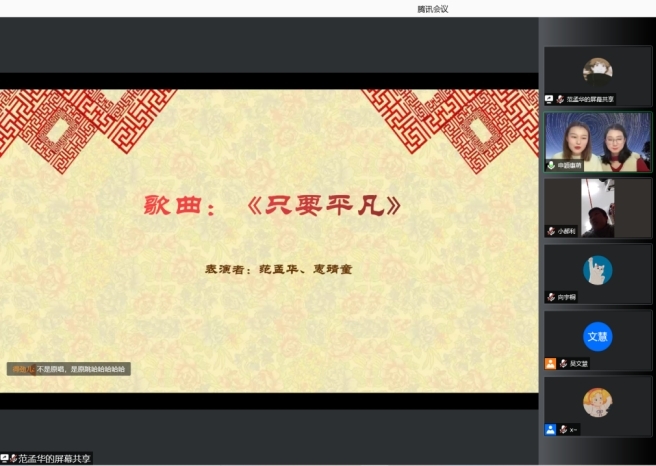The width and height of the screenshot is (656, 466).
Task: Click 范孟华的屏幕共享 label at bottom left
Action: (58, 458)
